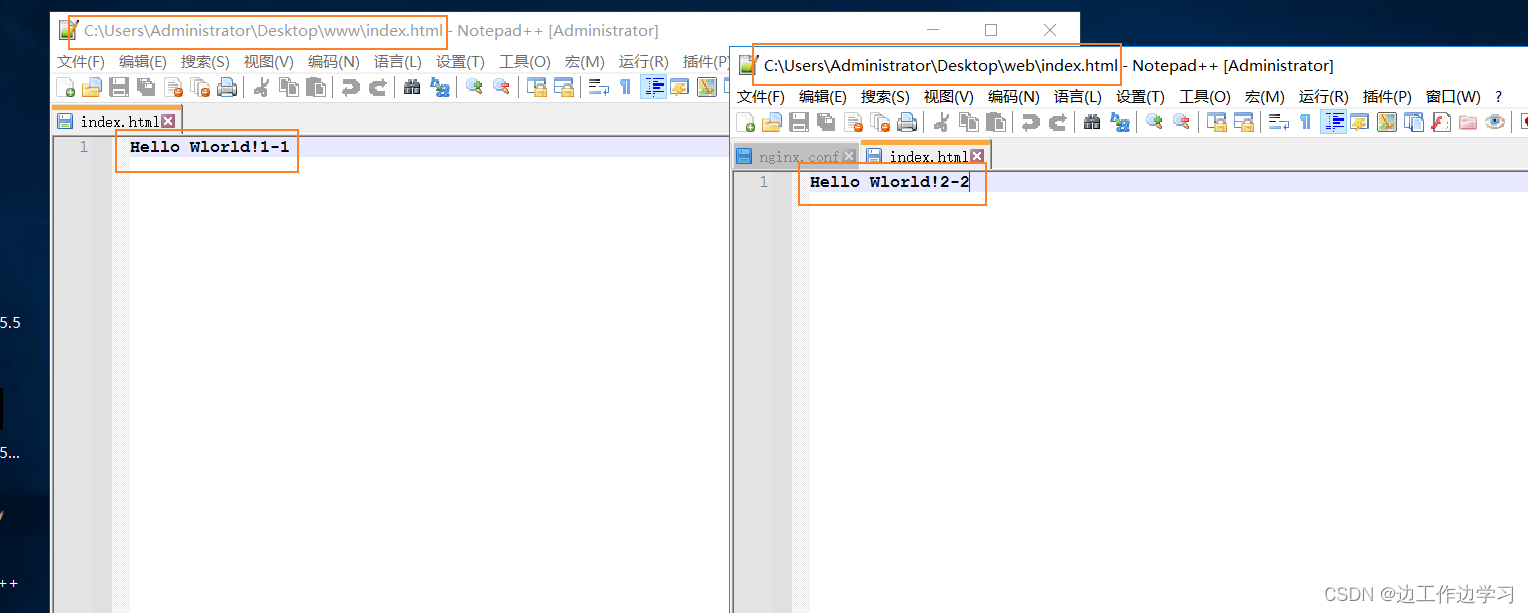
Task: Click Print icon in www window toolbar
Action: coord(227,87)
